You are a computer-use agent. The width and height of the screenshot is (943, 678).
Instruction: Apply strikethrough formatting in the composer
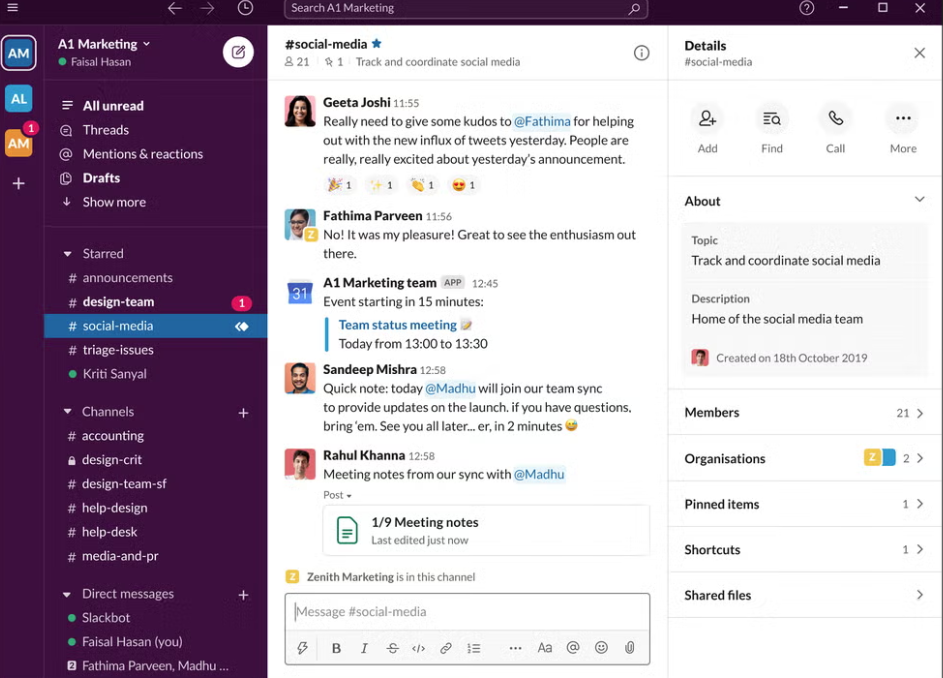(392, 648)
